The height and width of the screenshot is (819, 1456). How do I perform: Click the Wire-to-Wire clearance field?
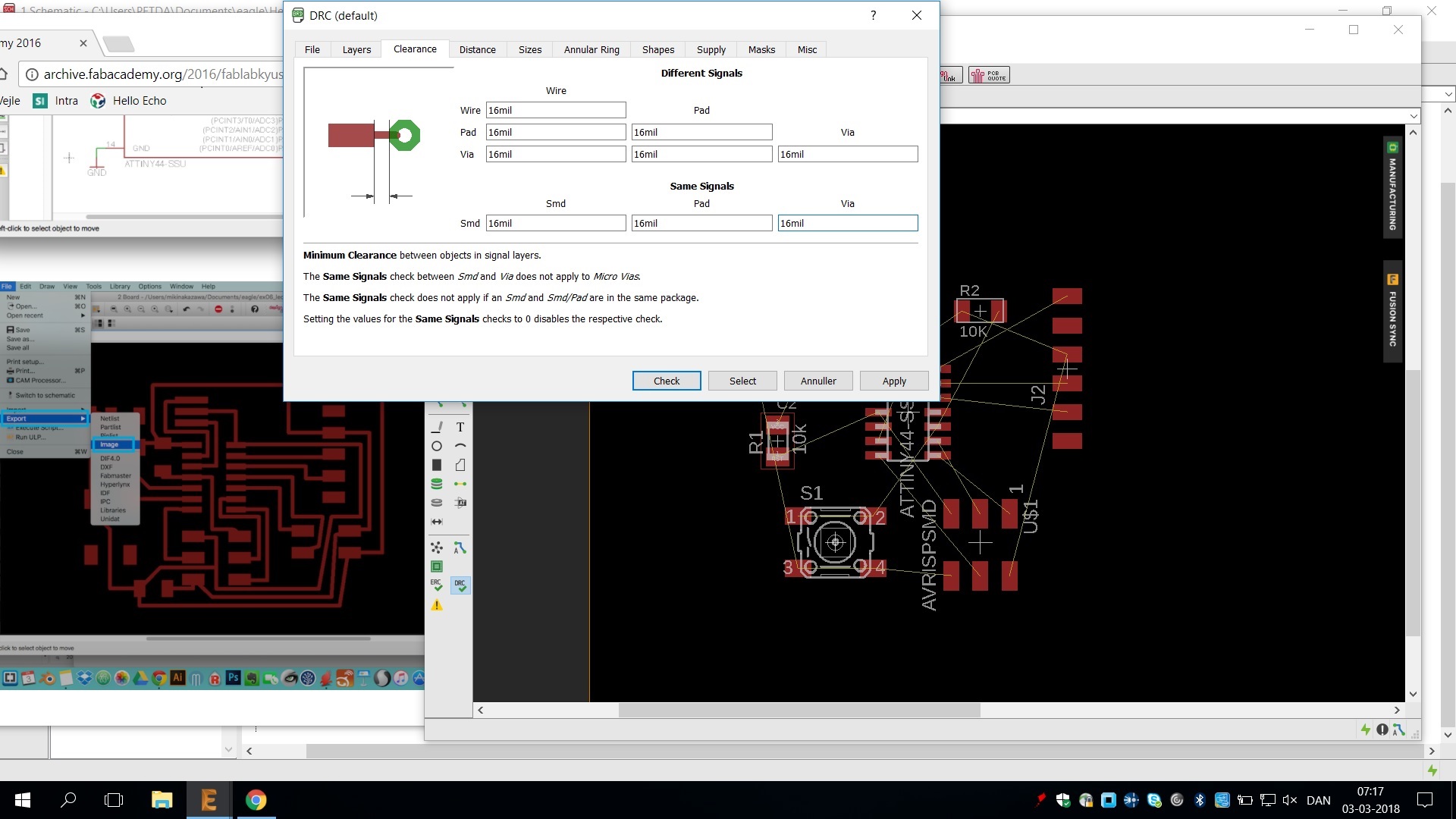555,110
